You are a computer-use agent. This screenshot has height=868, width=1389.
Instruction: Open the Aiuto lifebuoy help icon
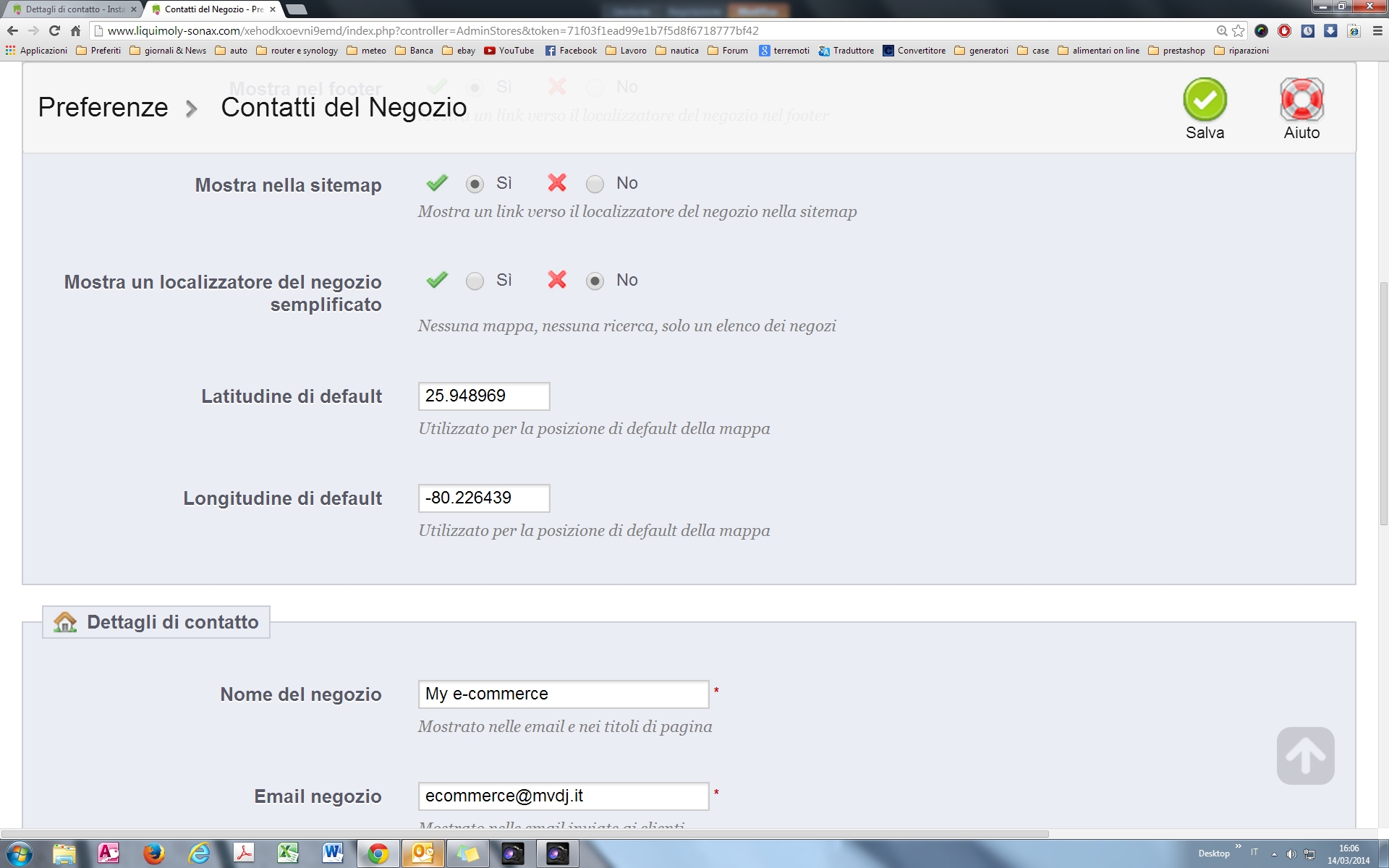[x=1301, y=100]
